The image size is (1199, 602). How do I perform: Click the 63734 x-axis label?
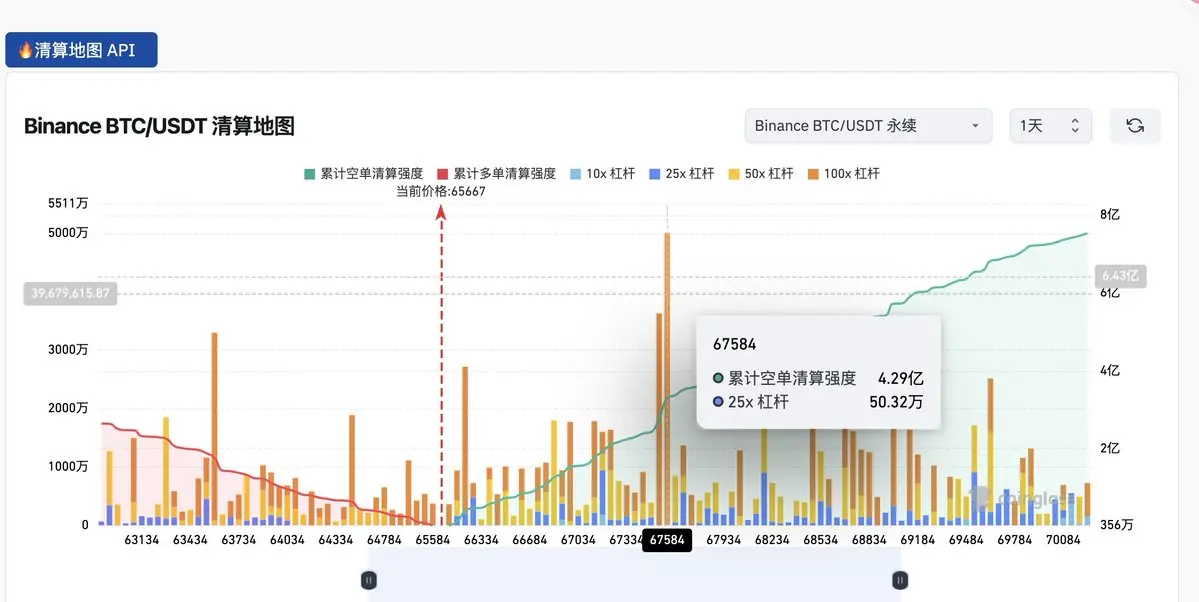click(x=239, y=540)
